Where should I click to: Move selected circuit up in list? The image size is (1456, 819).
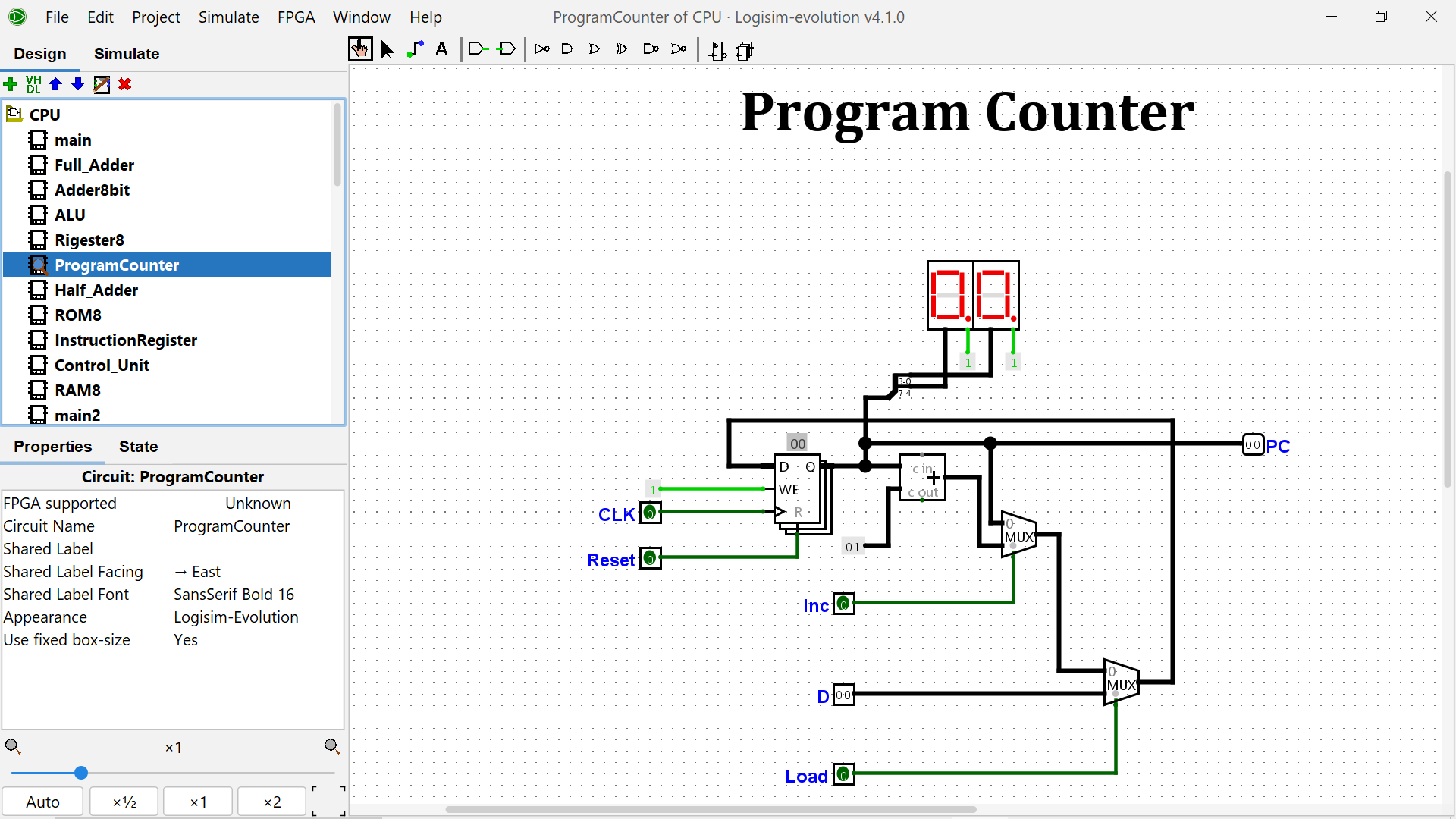55,84
